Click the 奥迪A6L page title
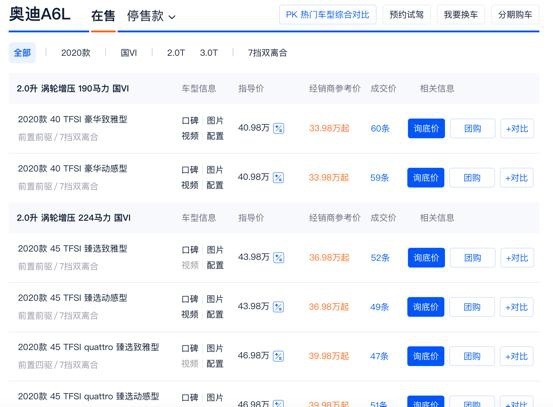Screen dimensions: 553x407 (x=40, y=15)
